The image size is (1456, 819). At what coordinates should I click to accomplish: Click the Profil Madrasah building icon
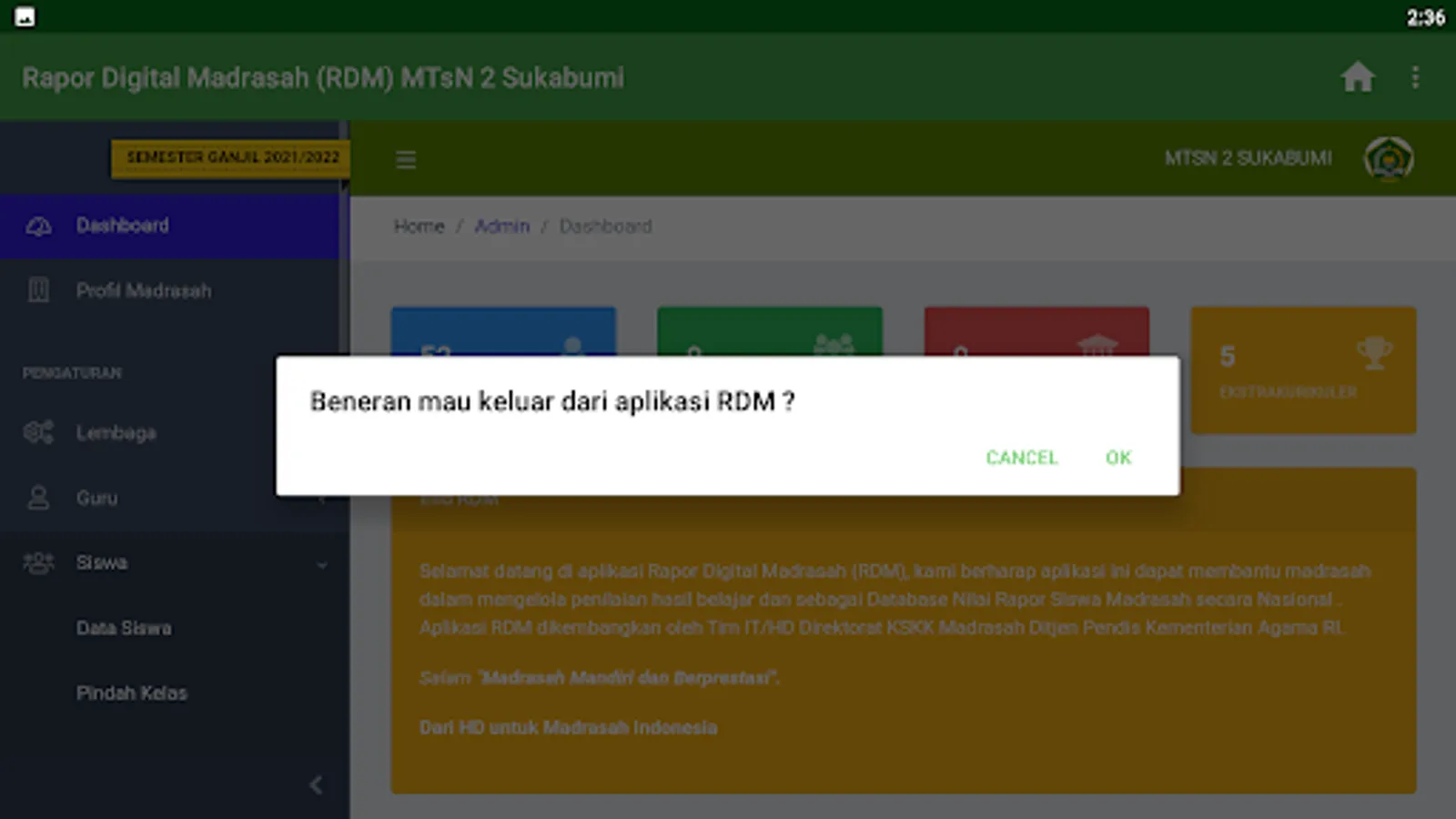[x=38, y=290]
